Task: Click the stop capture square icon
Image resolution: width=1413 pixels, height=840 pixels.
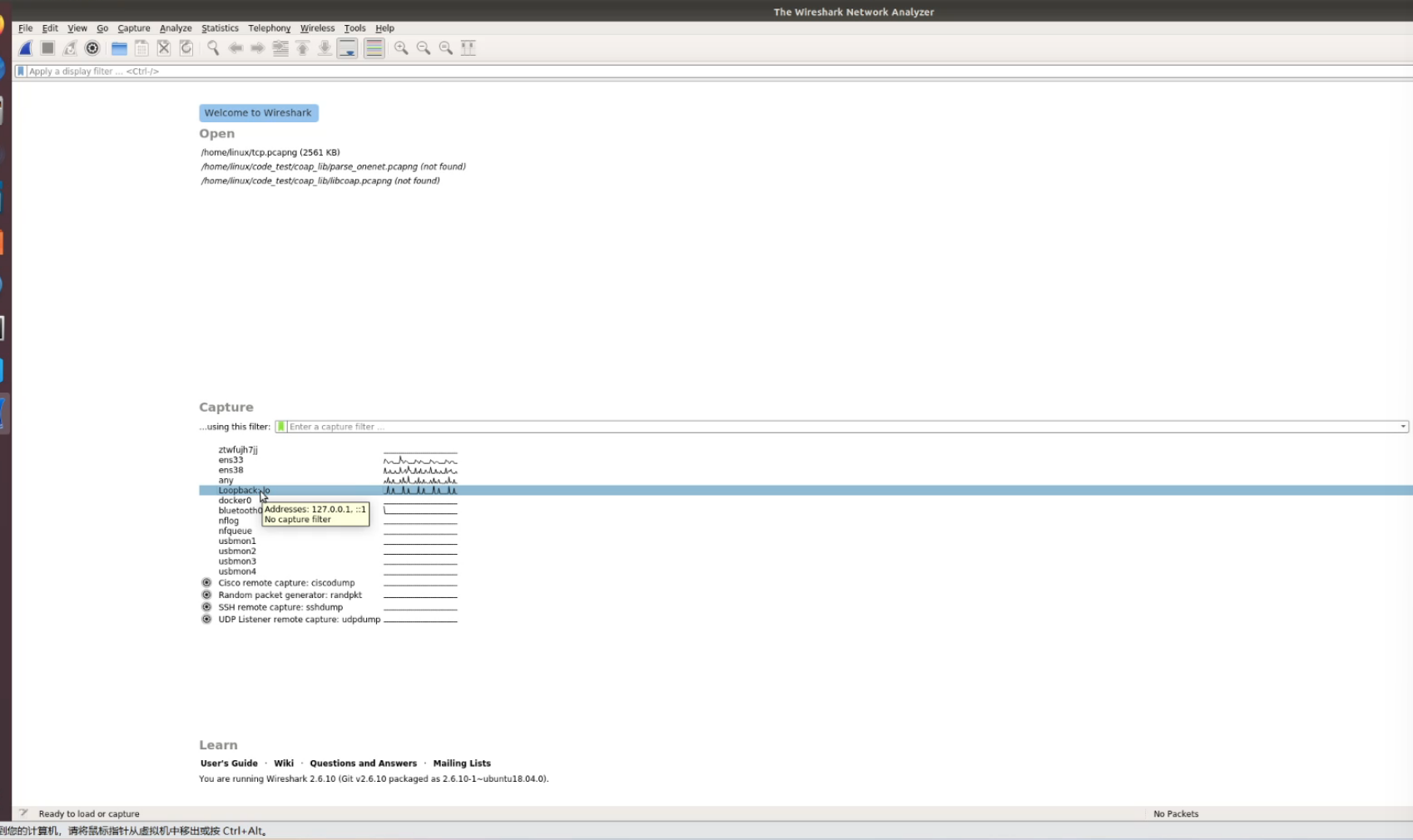Action: click(x=47, y=48)
